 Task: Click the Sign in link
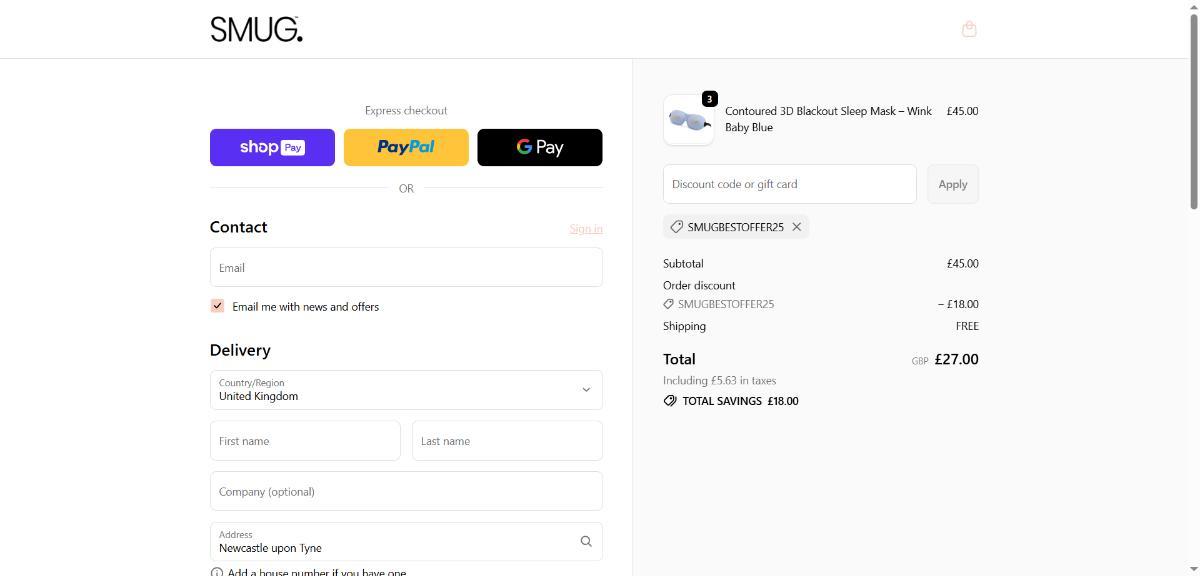point(585,229)
